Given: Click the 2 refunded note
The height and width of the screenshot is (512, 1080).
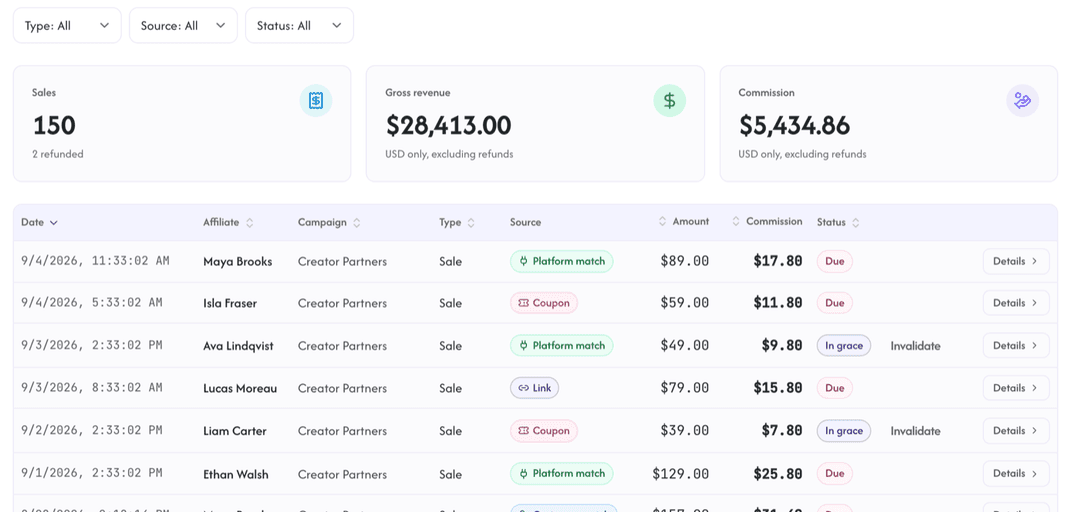Looking at the screenshot, I should 58,154.
